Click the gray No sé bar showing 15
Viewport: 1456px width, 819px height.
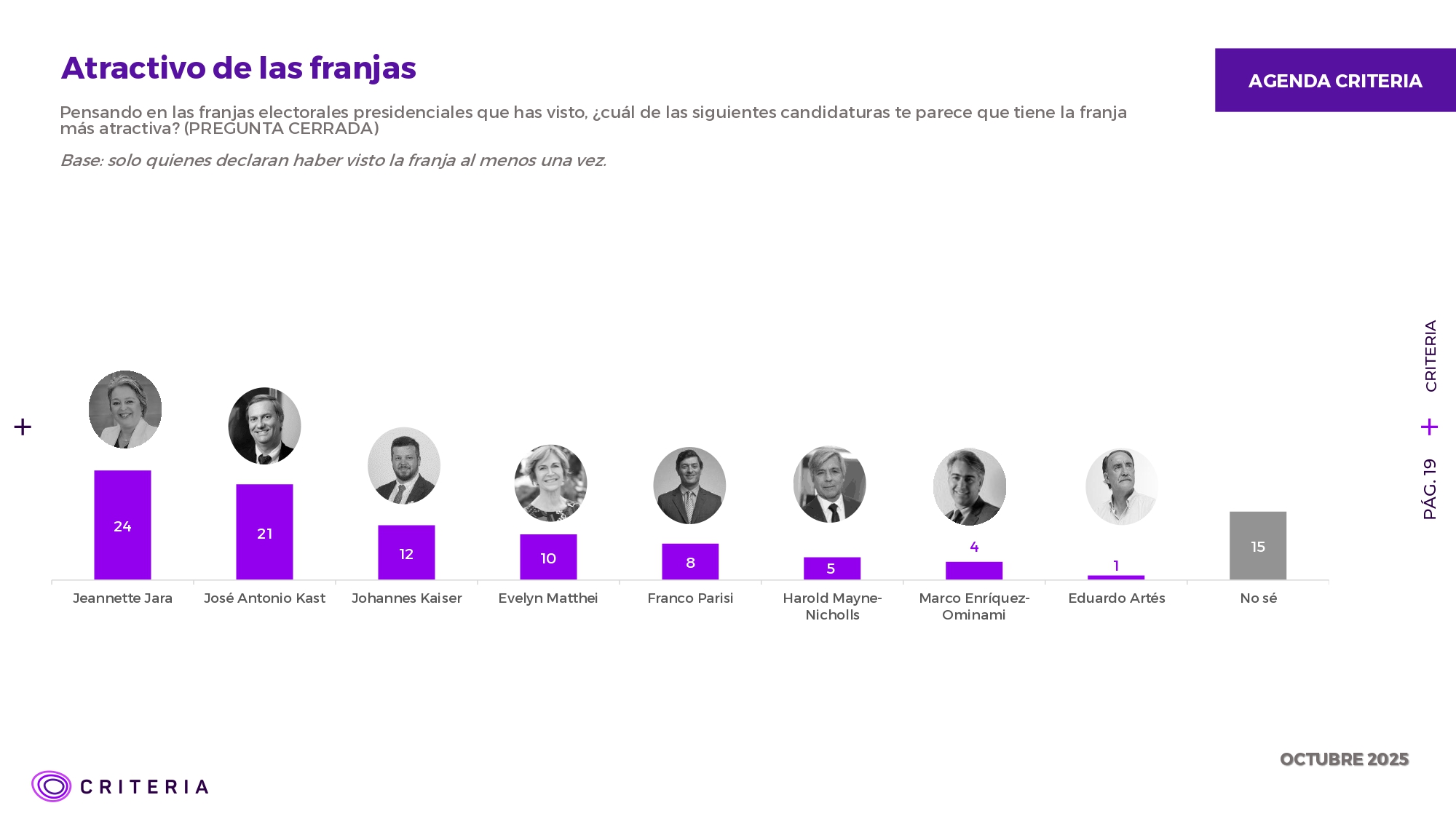click(1257, 546)
